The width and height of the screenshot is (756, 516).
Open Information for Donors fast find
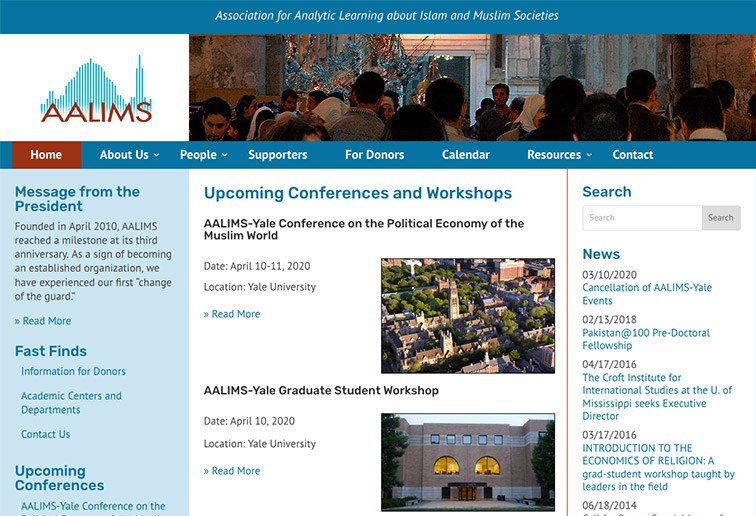pyautogui.click(x=73, y=372)
